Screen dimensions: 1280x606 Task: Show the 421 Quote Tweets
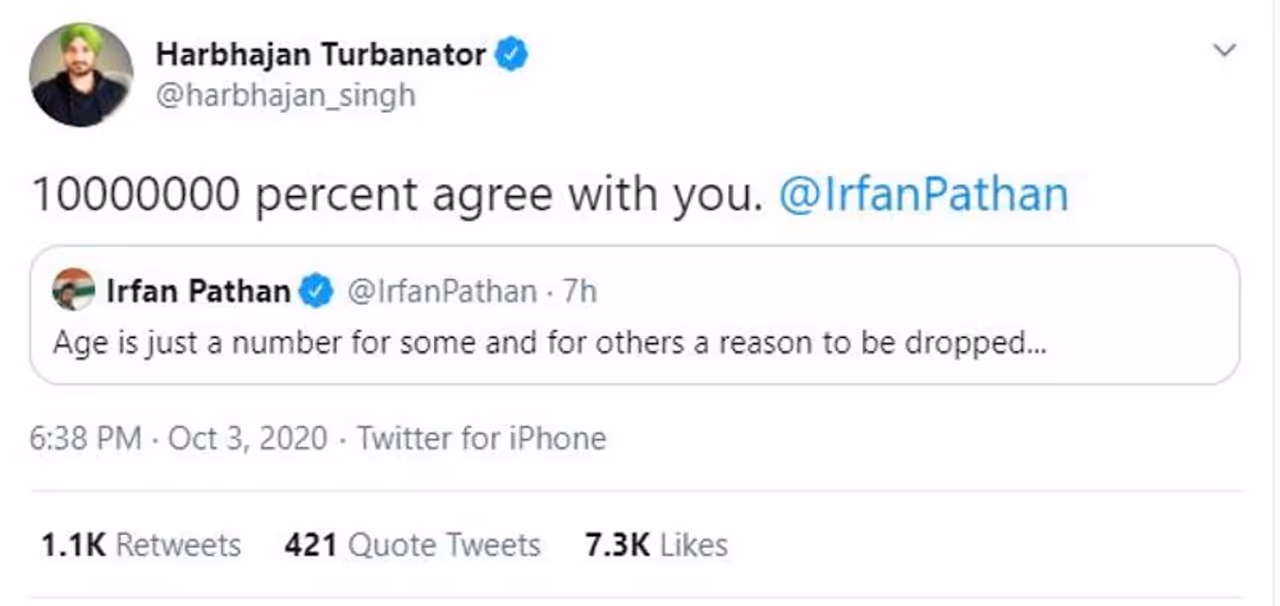(x=412, y=545)
